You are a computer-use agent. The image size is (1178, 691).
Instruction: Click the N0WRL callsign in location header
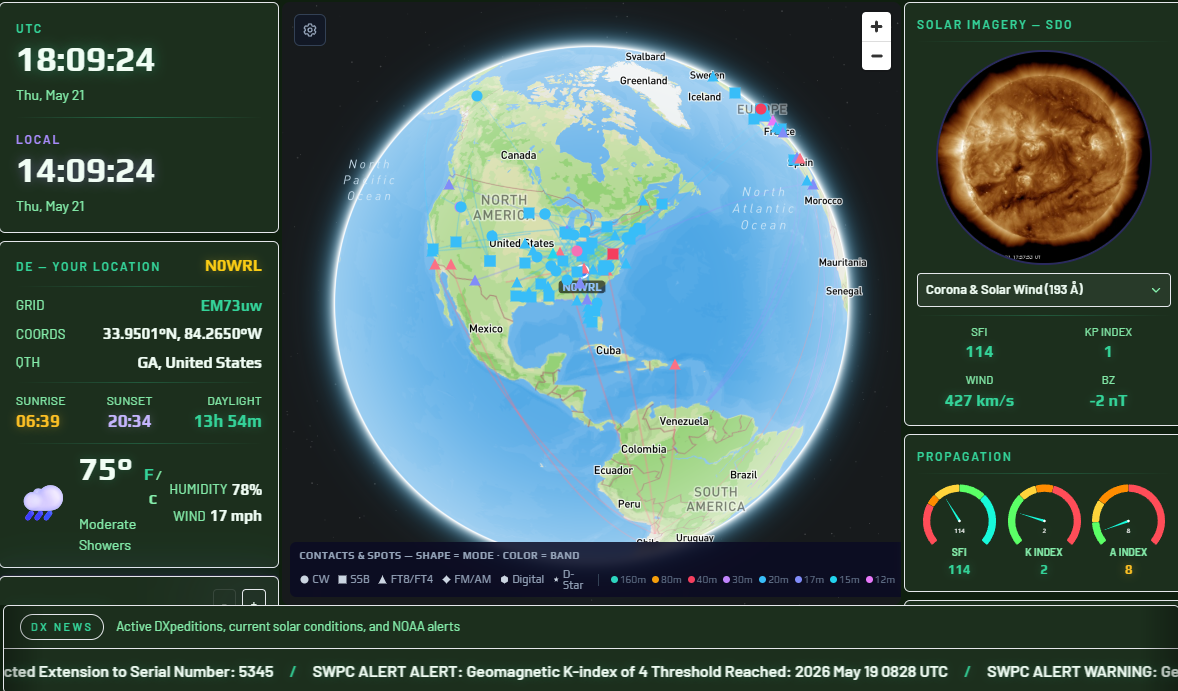(233, 266)
